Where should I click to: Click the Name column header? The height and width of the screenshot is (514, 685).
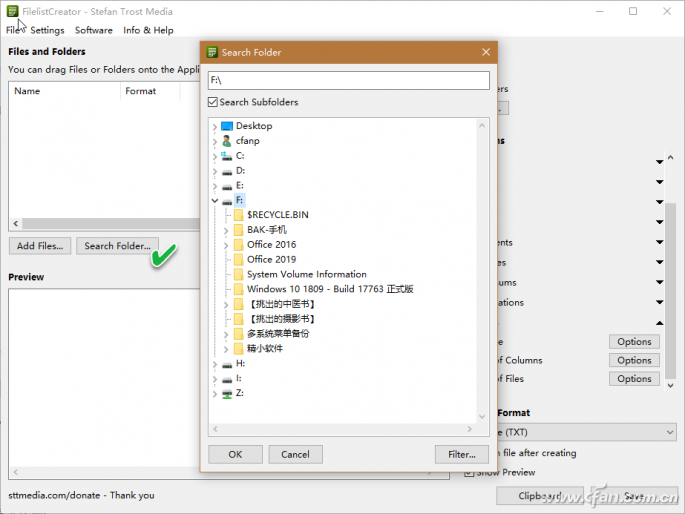coord(27,91)
